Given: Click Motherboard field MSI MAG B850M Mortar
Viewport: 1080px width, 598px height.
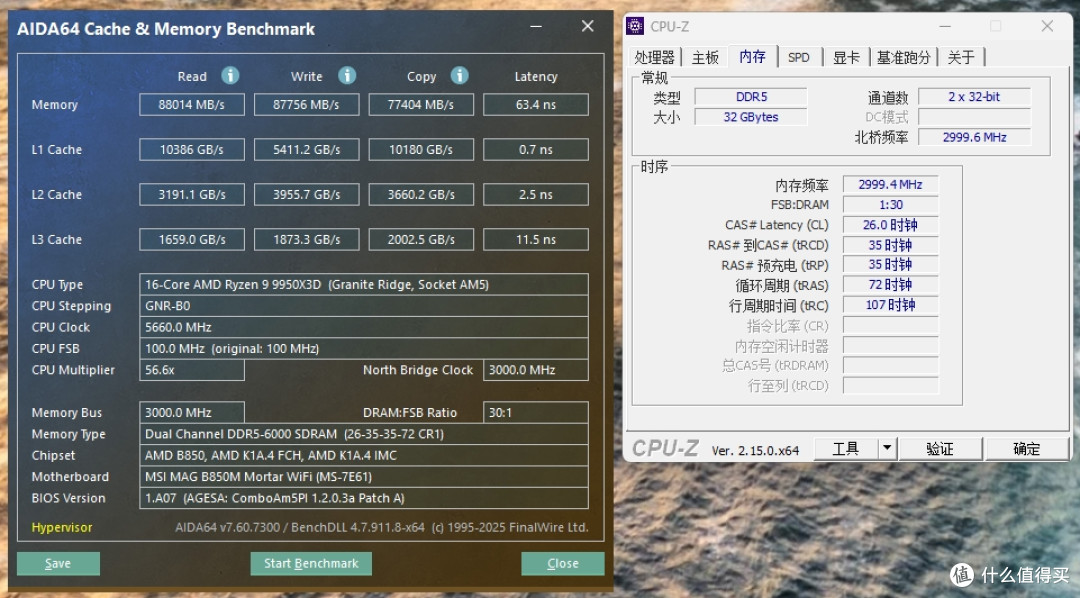Looking at the screenshot, I should coord(364,477).
